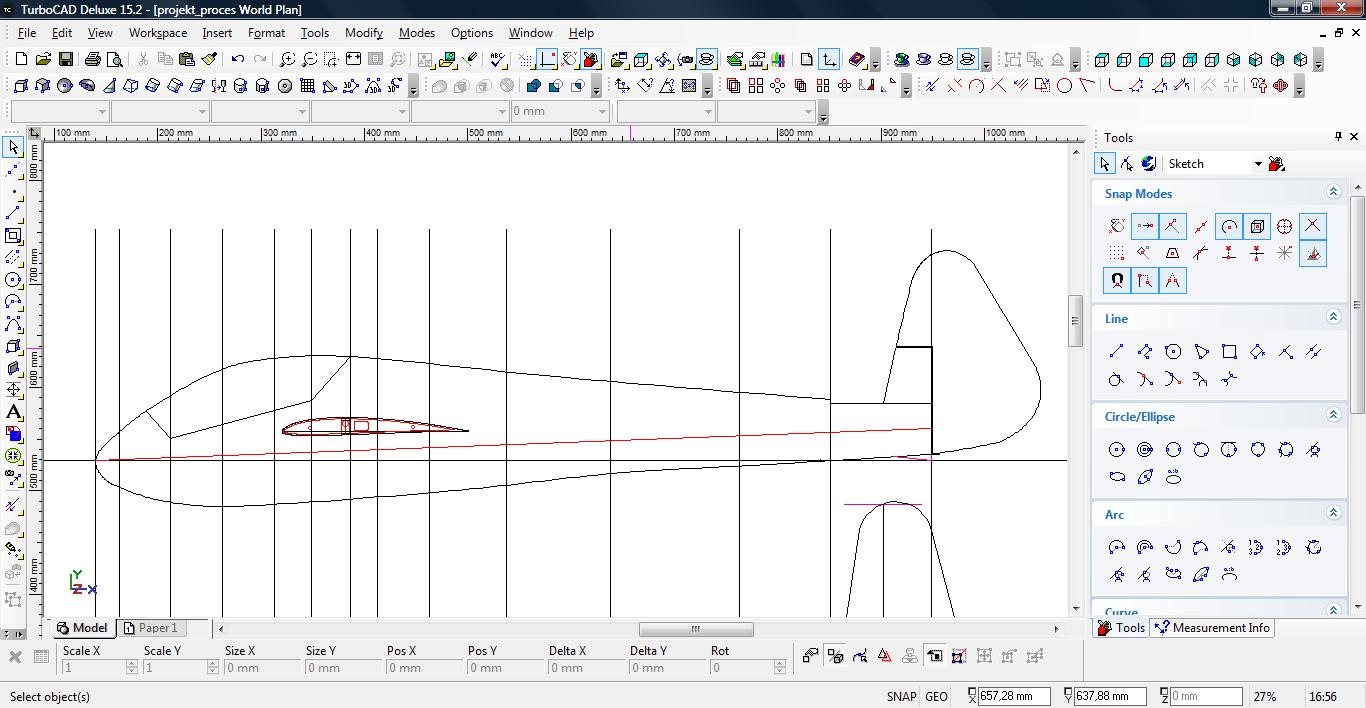Viewport: 1366px width, 708px height.
Task: Click the Undo arrow icon
Action: tap(237, 60)
